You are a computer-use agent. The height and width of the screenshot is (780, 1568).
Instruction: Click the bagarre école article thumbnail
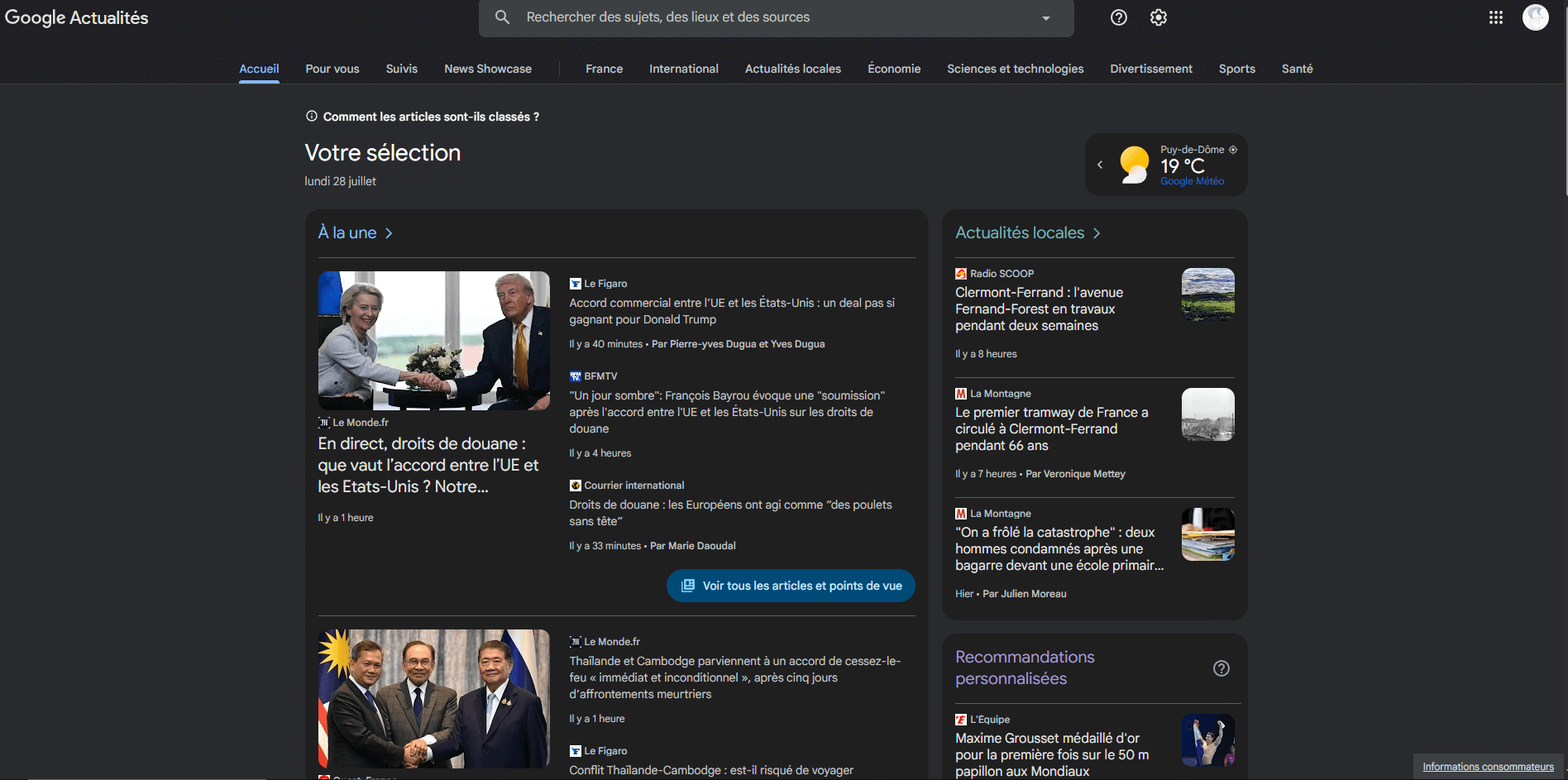point(1208,534)
